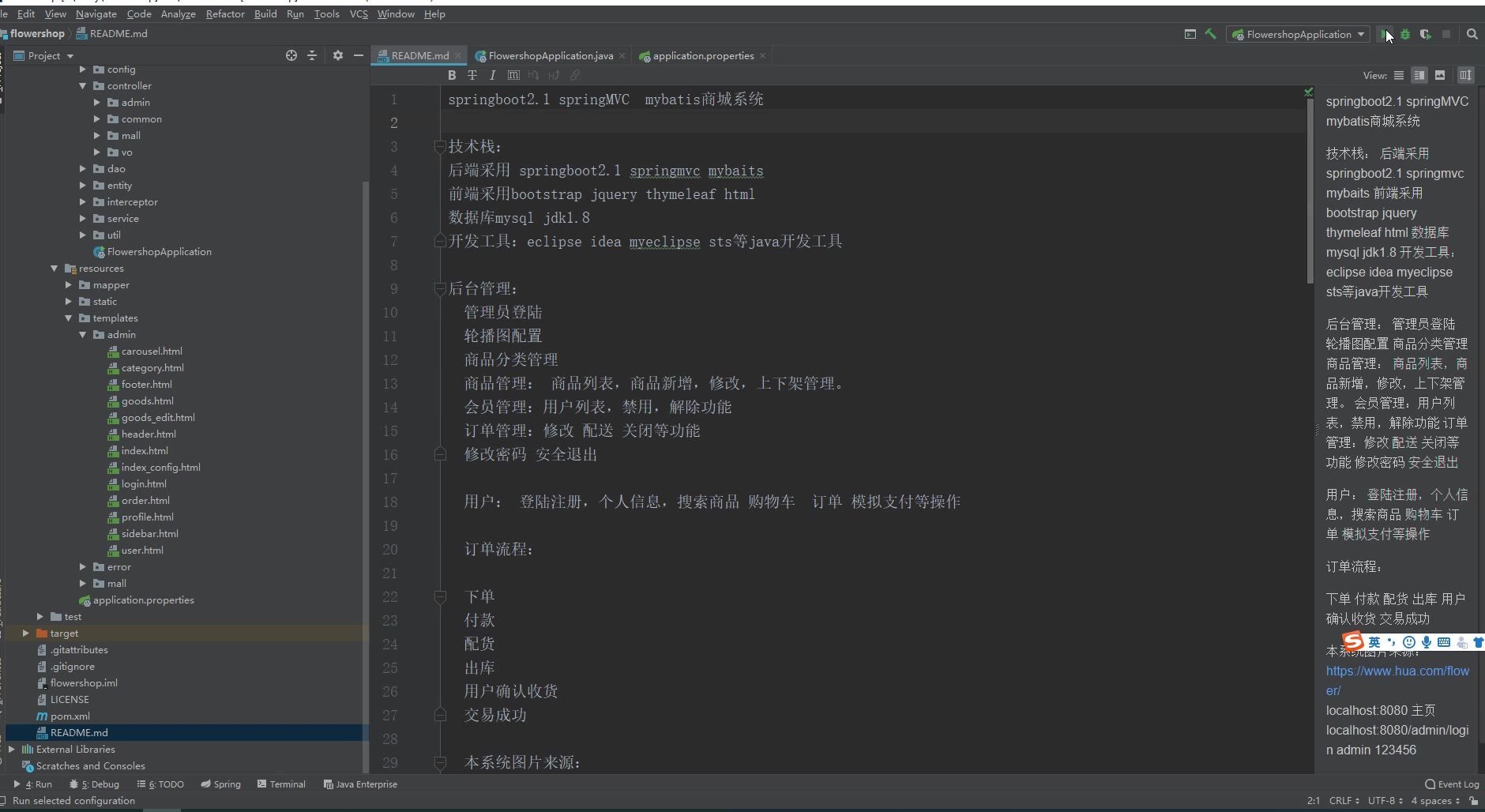Change file encoding UTF-8 in status bar
Viewport: 1485px width, 812px height.
point(1385,800)
